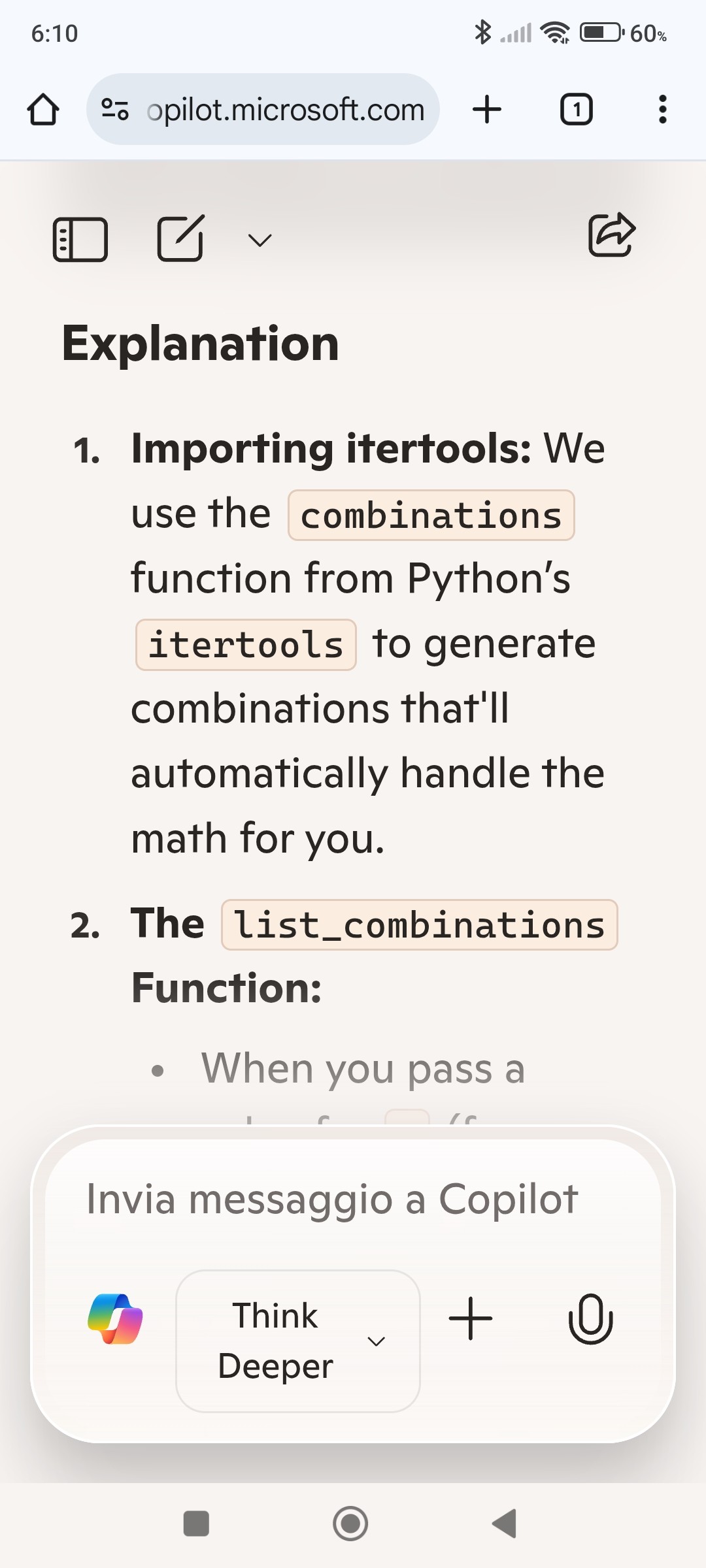Go back with the Android back arrow

[x=505, y=1524]
